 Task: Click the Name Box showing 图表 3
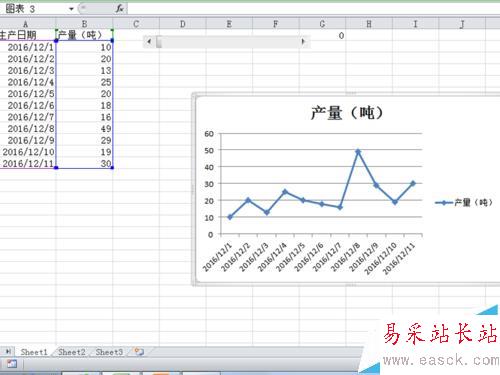(33, 9)
